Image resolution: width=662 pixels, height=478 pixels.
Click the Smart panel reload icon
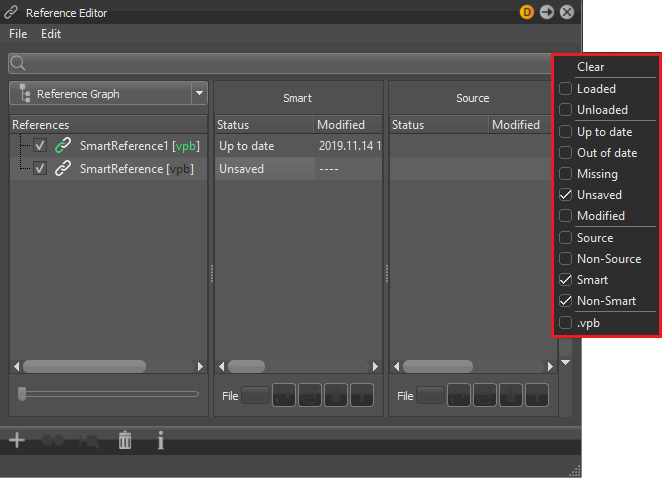[310, 395]
